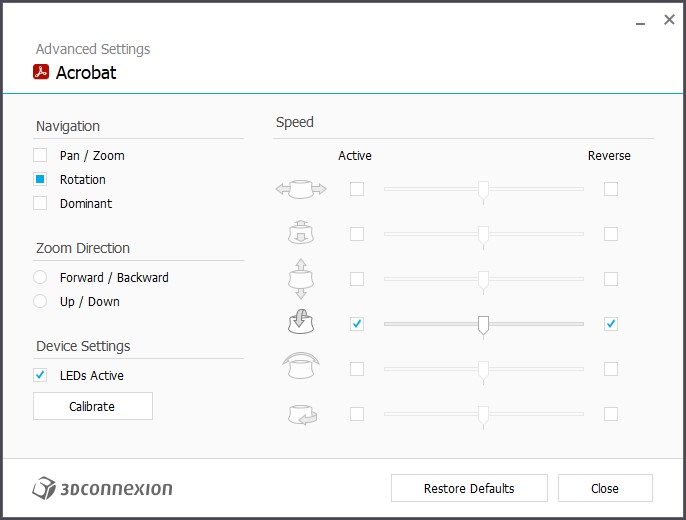Click the spin axis speed slider handle
Image resolution: width=686 pixels, height=520 pixels.
483,416
